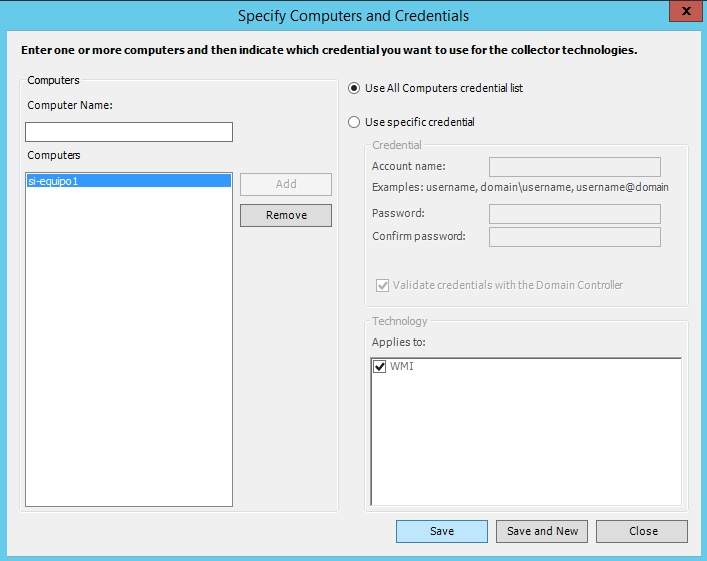
Task: Click the Account name field
Action: coord(574,166)
